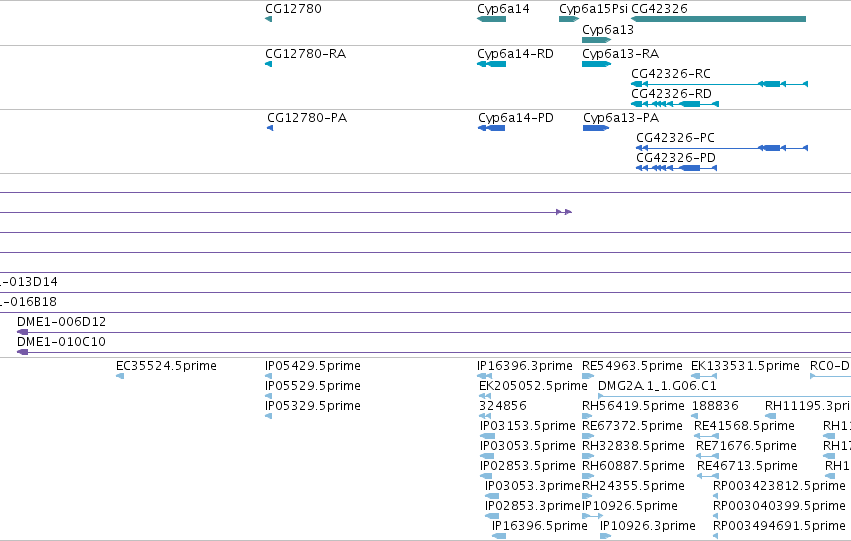Click the Cyp6a13 gene label
851x541 pixels.
[608, 30]
